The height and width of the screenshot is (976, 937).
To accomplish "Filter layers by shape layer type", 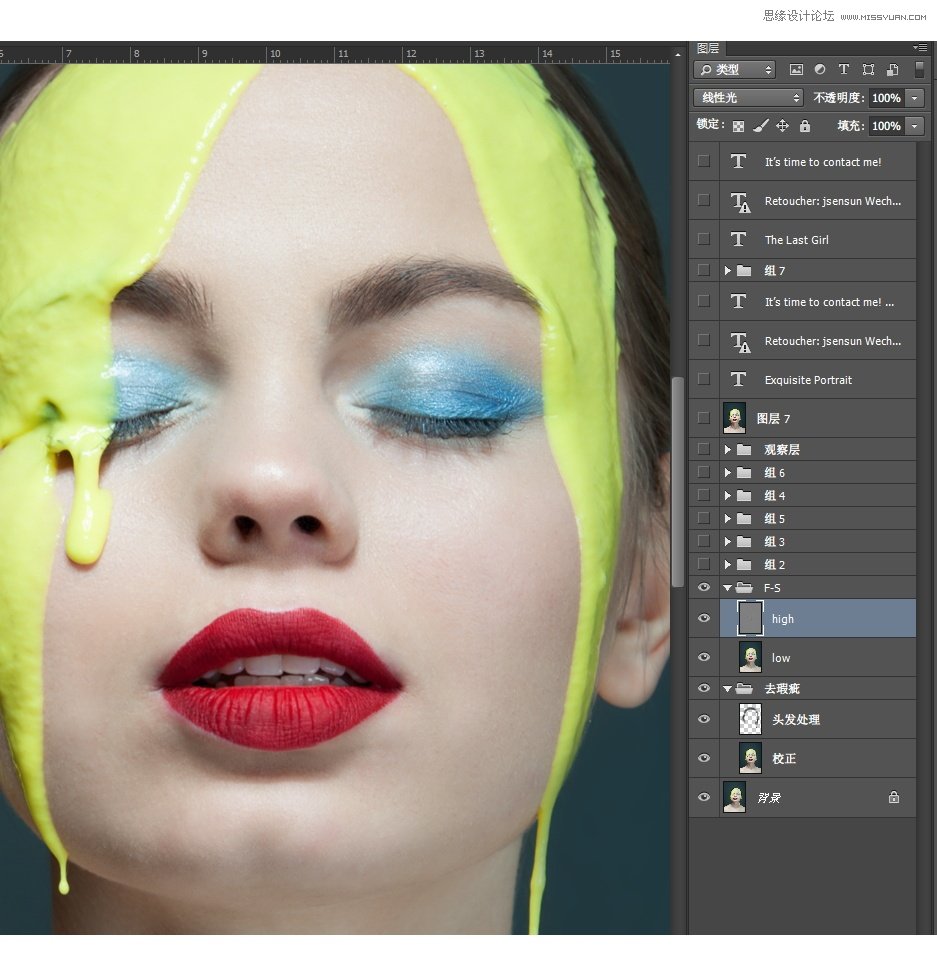I will 867,70.
